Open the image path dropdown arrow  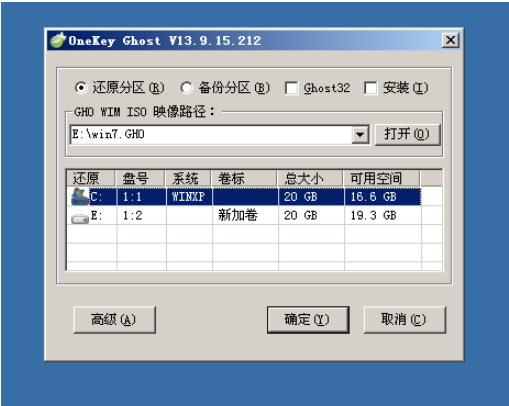click(360, 135)
